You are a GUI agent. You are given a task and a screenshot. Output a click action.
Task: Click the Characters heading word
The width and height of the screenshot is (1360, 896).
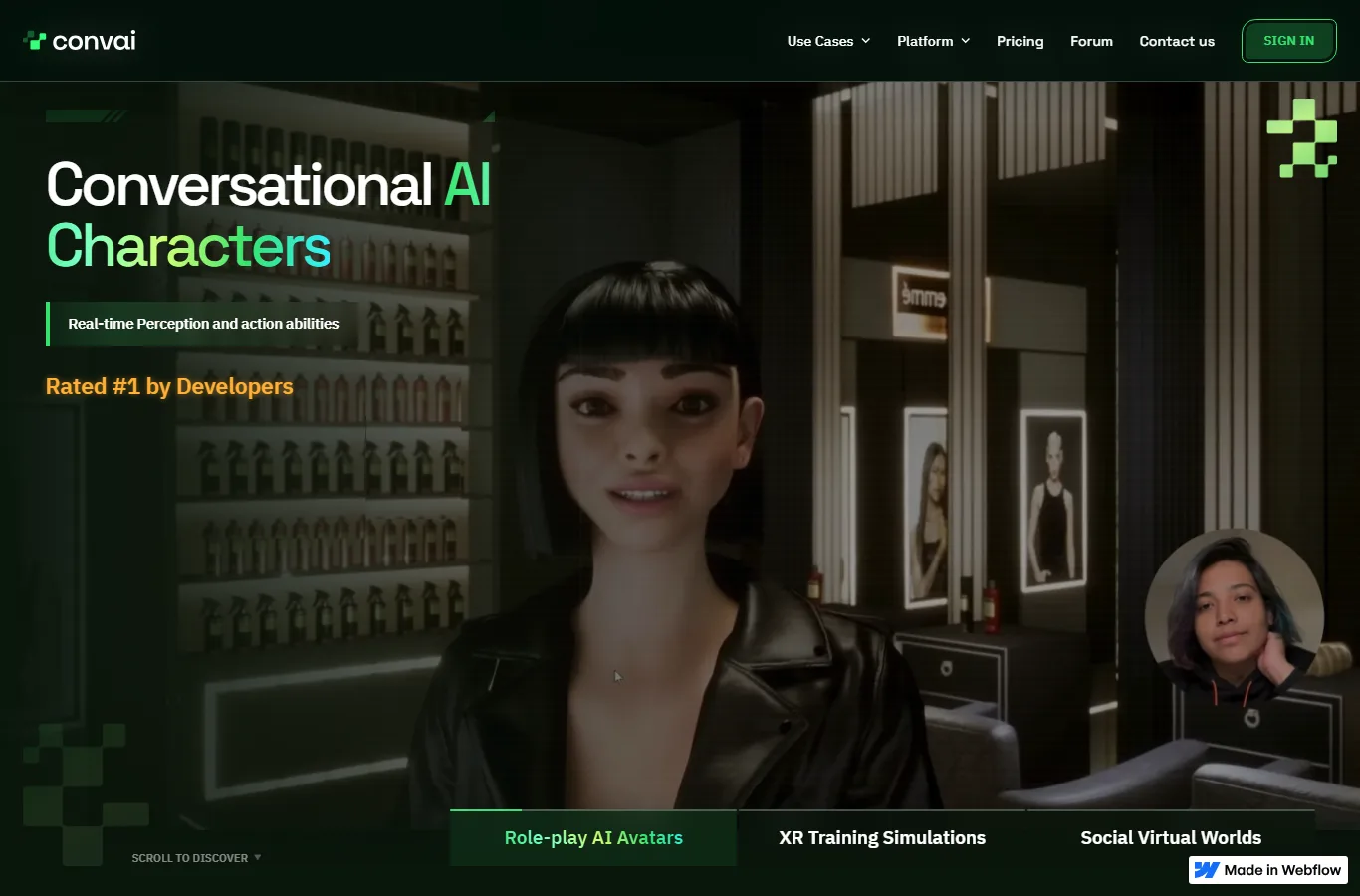coord(188,246)
